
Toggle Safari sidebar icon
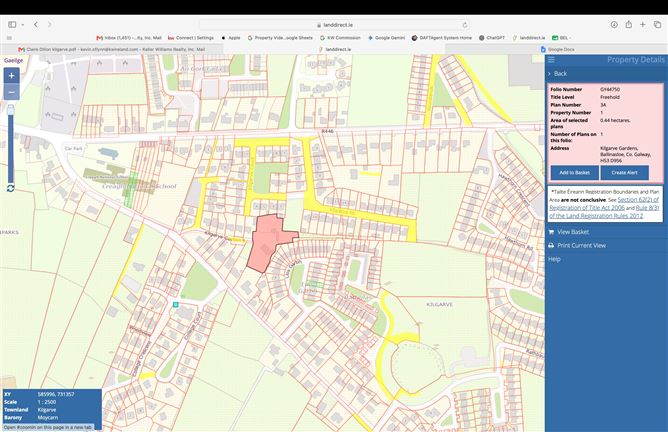click(12, 25)
